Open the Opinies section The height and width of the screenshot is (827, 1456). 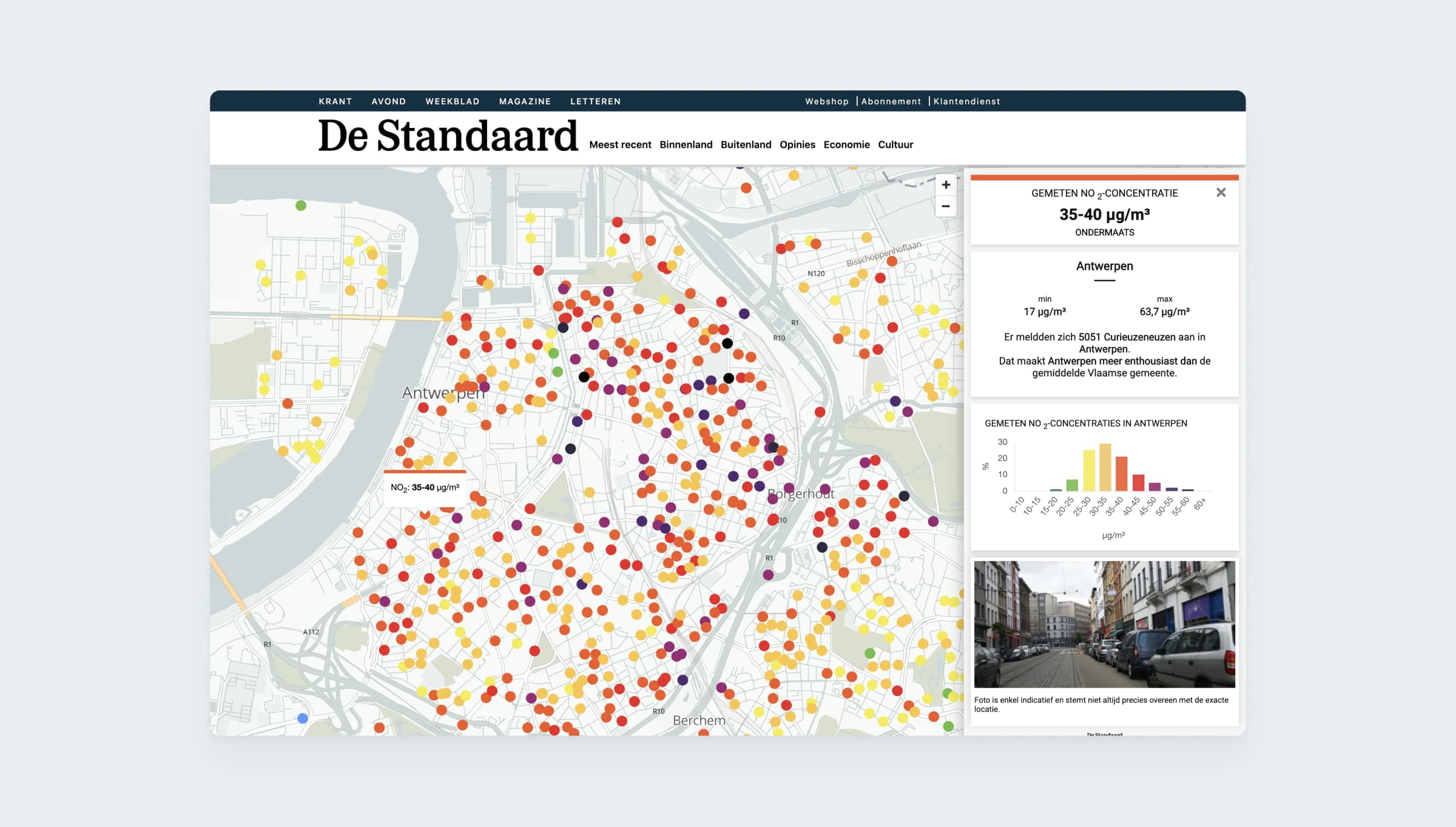797,144
